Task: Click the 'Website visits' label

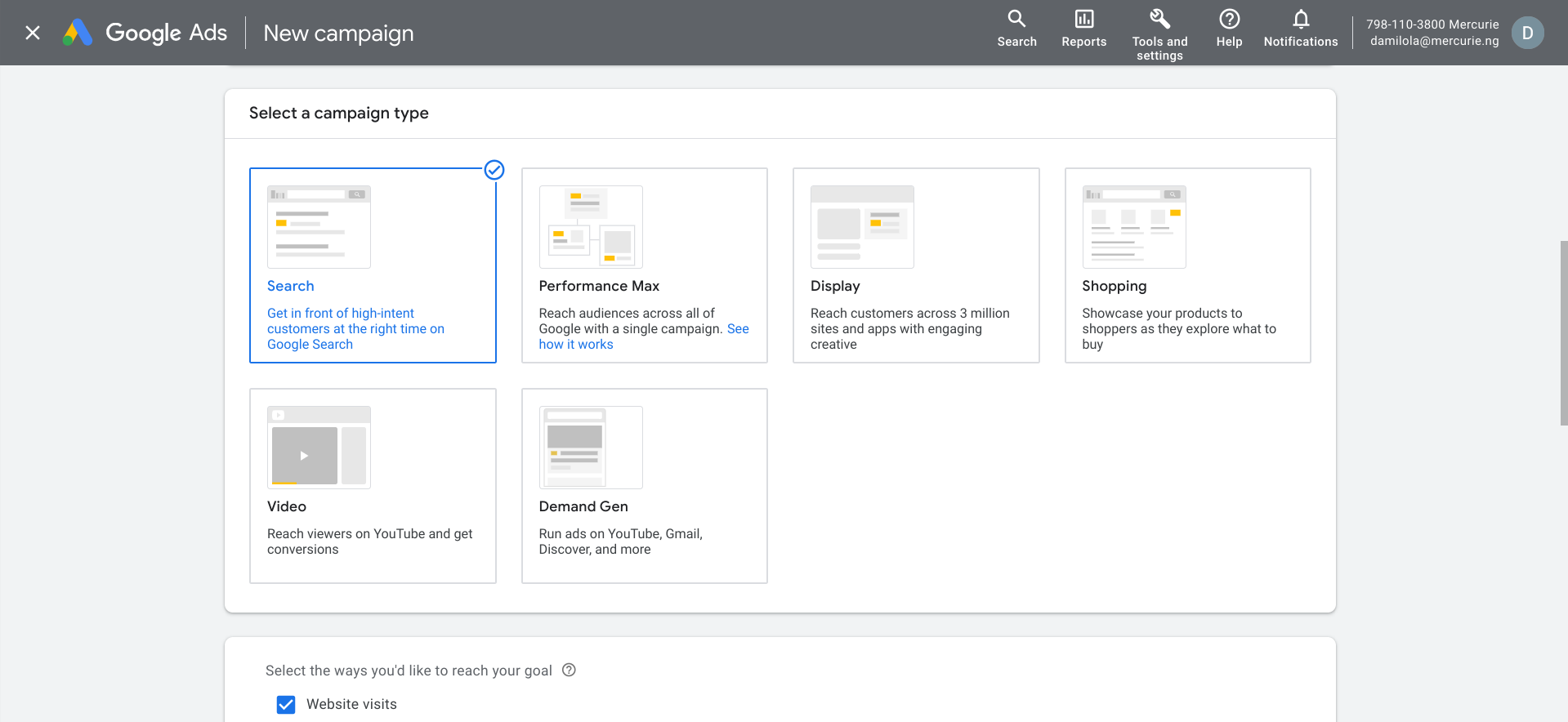Action: [x=351, y=704]
